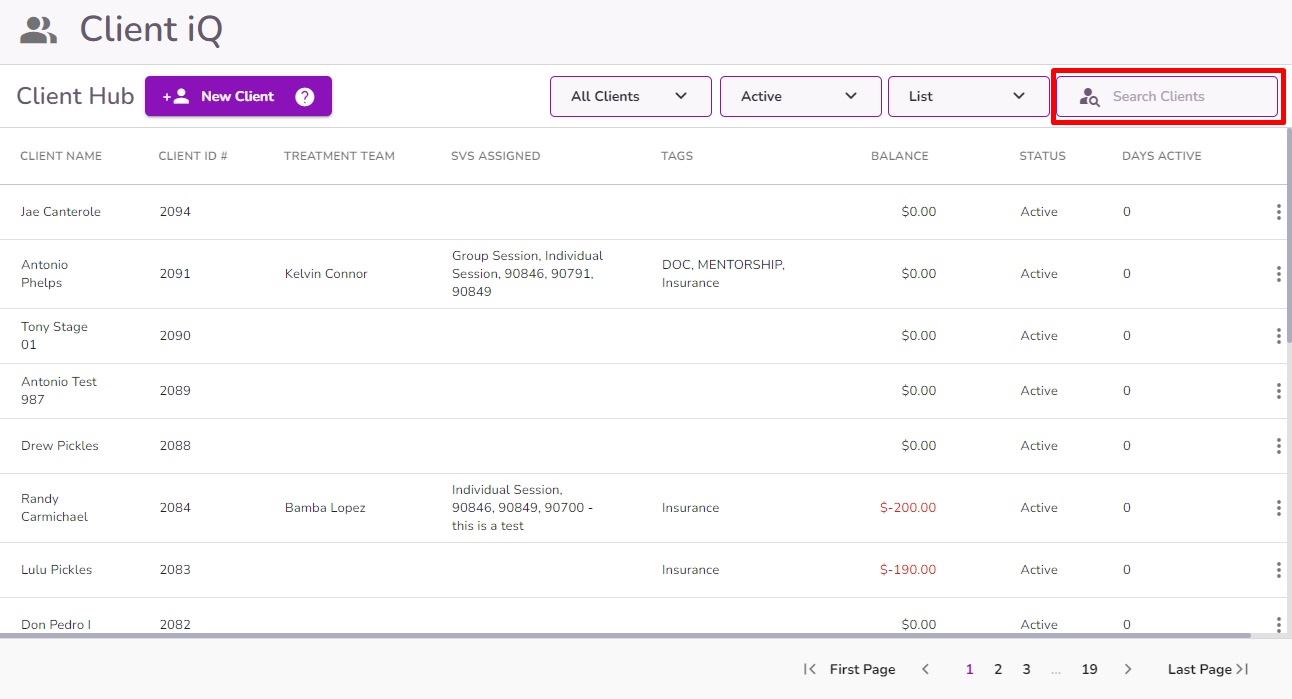Open the New Client dialog

pyautogui.click(x=230, y=96)
